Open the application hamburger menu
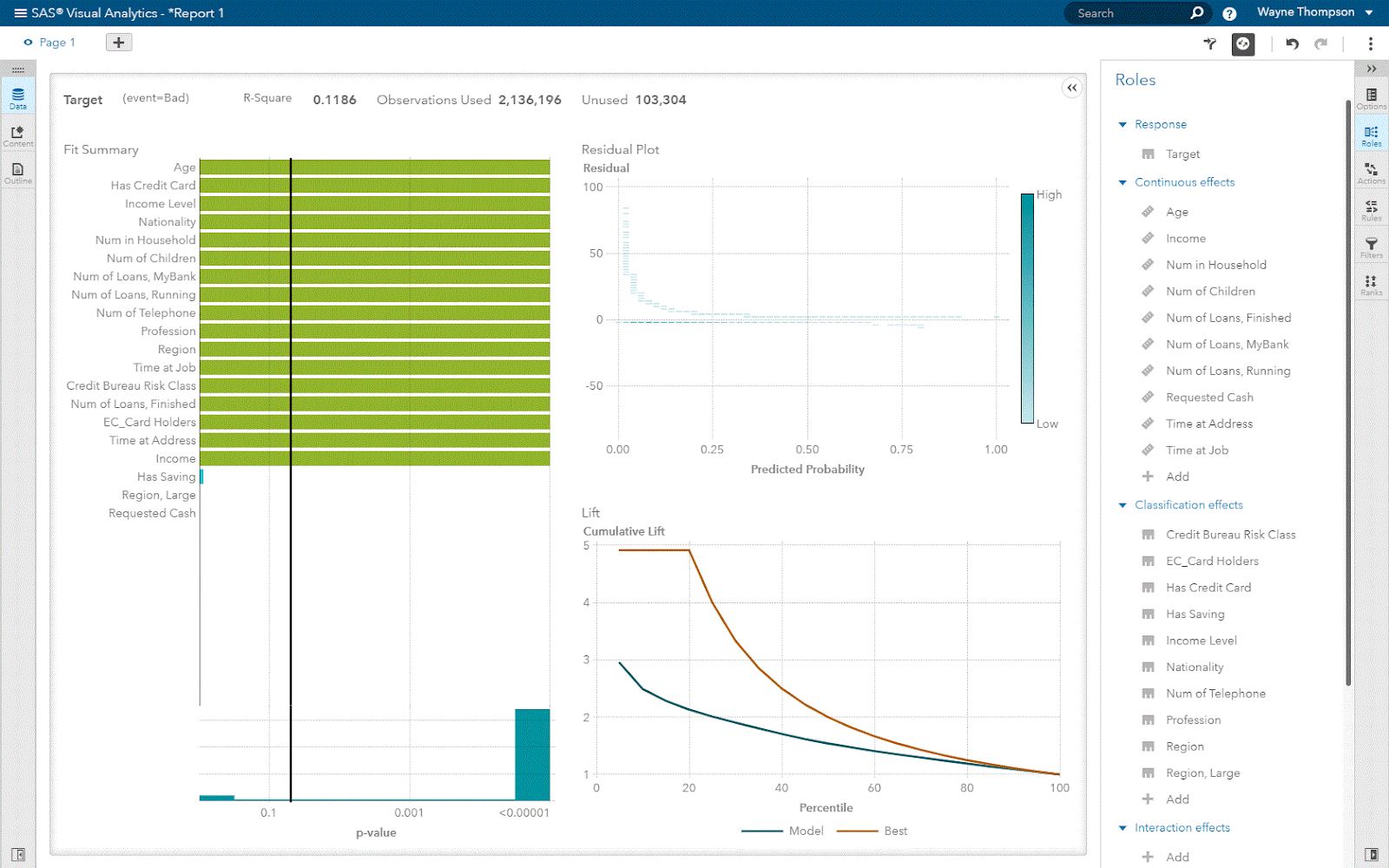This screenshot has height=868, width=1389. click(x=16, y=12)
